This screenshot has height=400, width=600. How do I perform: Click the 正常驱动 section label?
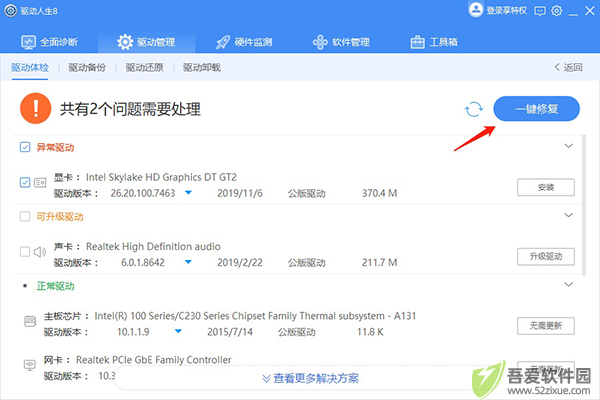pyautogui.click(x=55, y=286)
